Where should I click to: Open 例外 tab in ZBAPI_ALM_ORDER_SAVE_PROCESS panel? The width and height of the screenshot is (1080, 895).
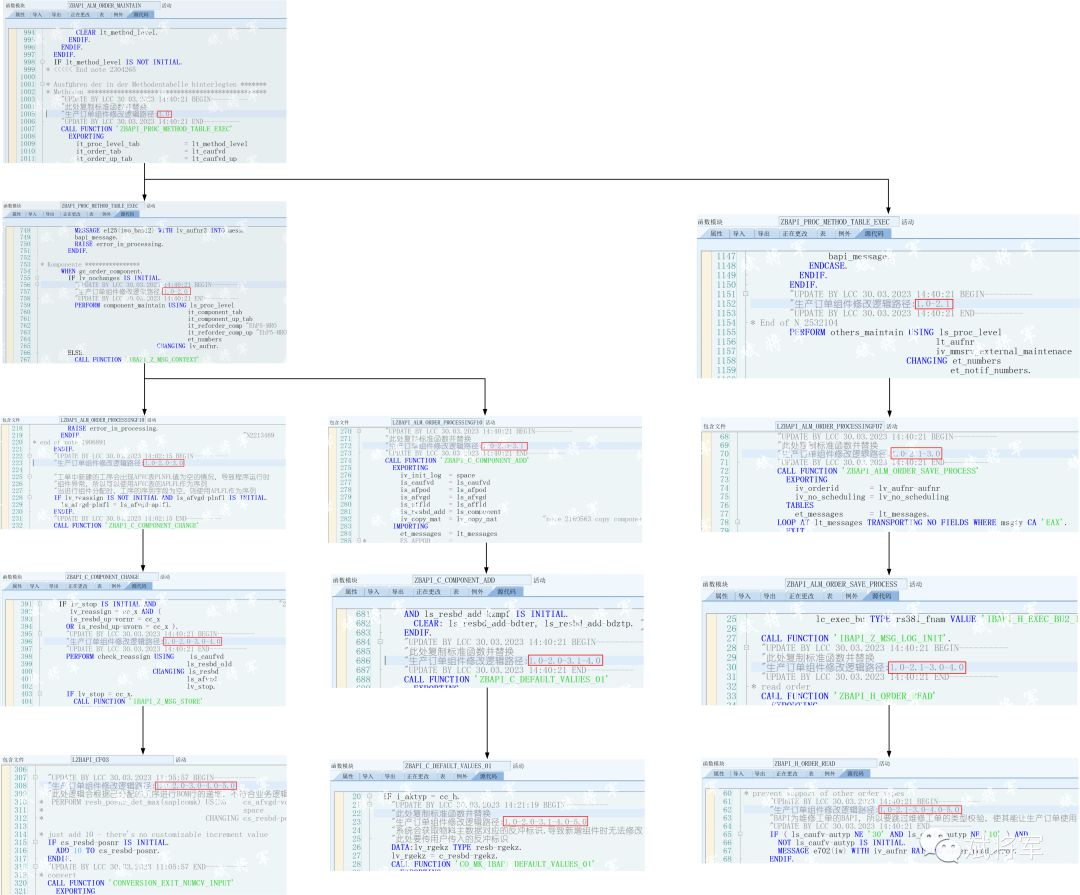click(851, 596)
